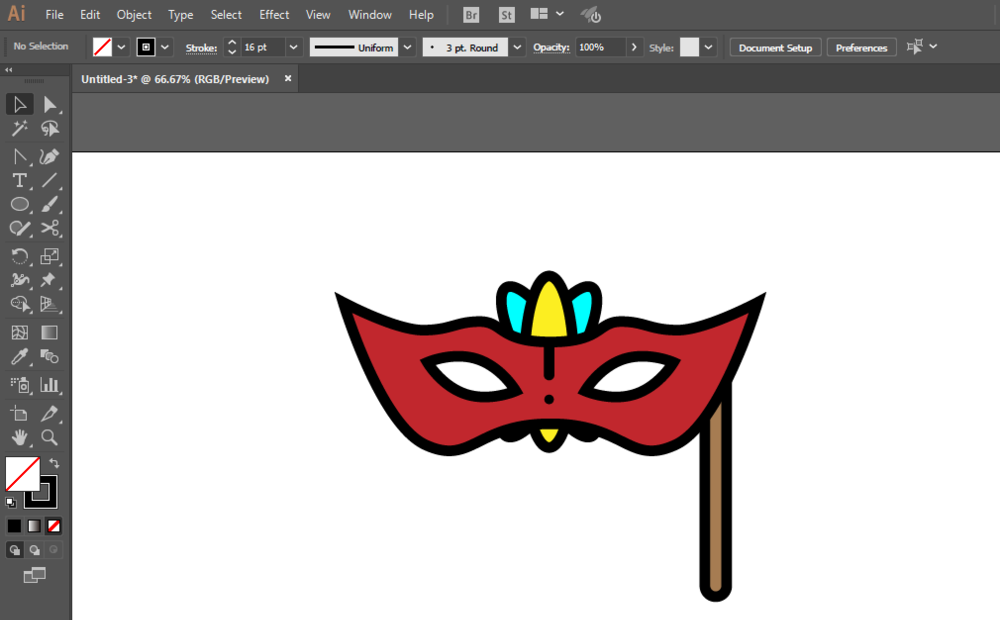Select the Scissors tool

49,229
